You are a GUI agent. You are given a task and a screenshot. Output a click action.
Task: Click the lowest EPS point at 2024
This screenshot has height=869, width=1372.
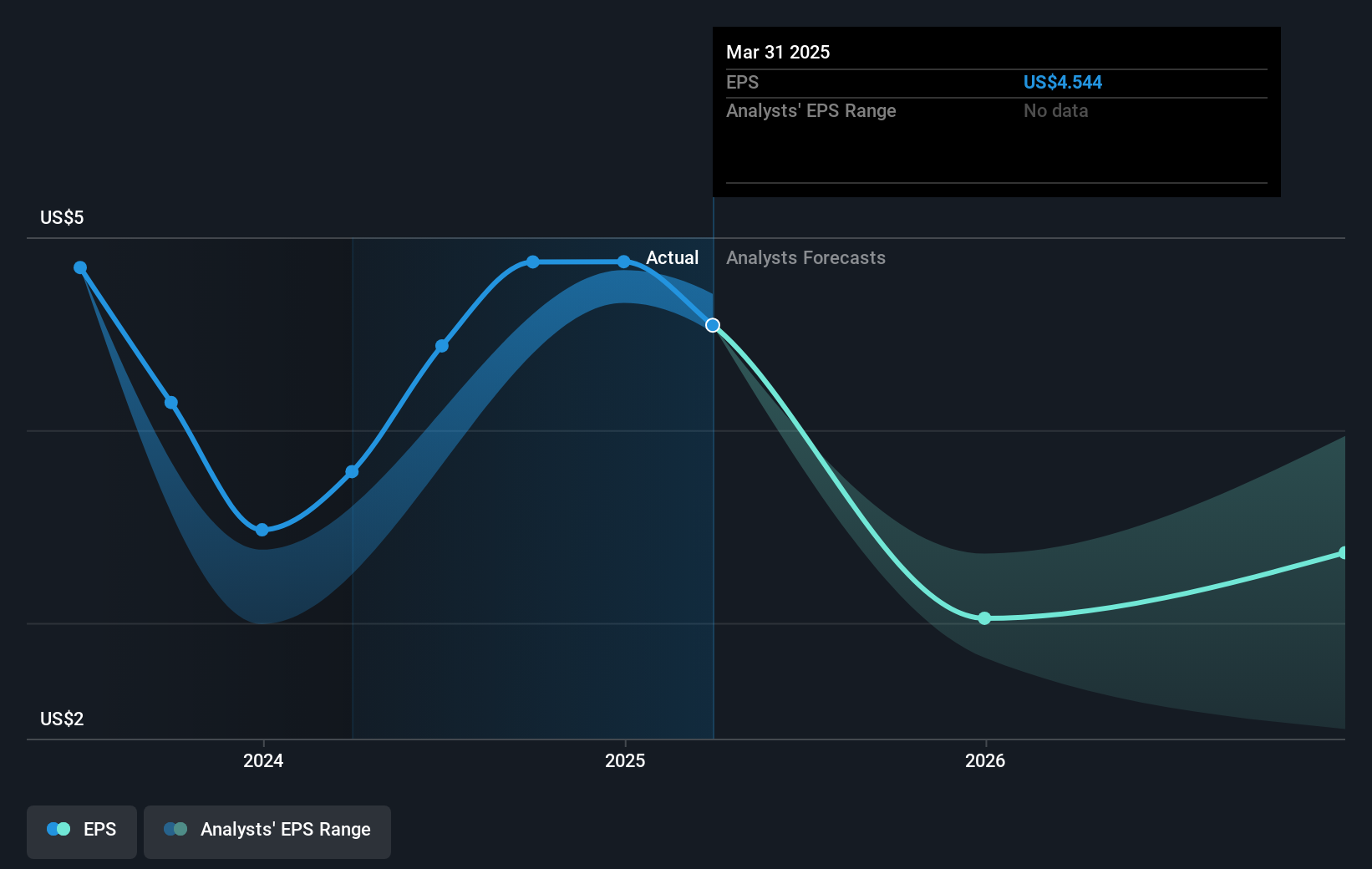pyautogui.click(x=262, y=530)
